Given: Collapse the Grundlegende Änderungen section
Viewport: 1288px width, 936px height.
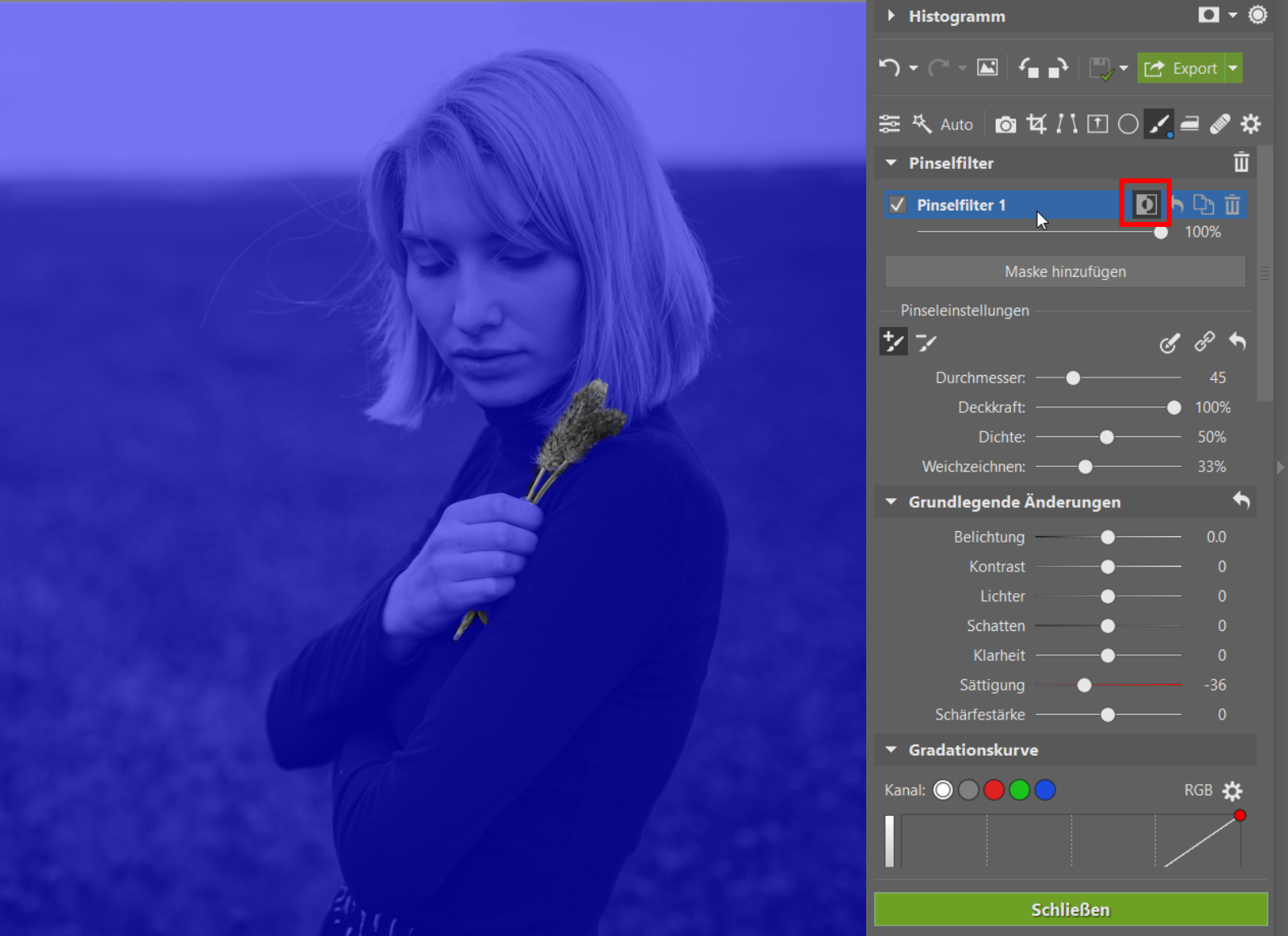Looking at the screenshot, I should [891, 501].
